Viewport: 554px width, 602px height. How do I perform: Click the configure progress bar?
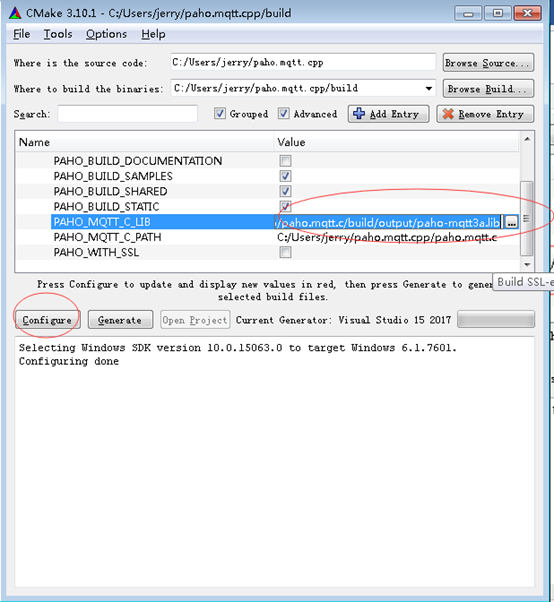(496, 319)
